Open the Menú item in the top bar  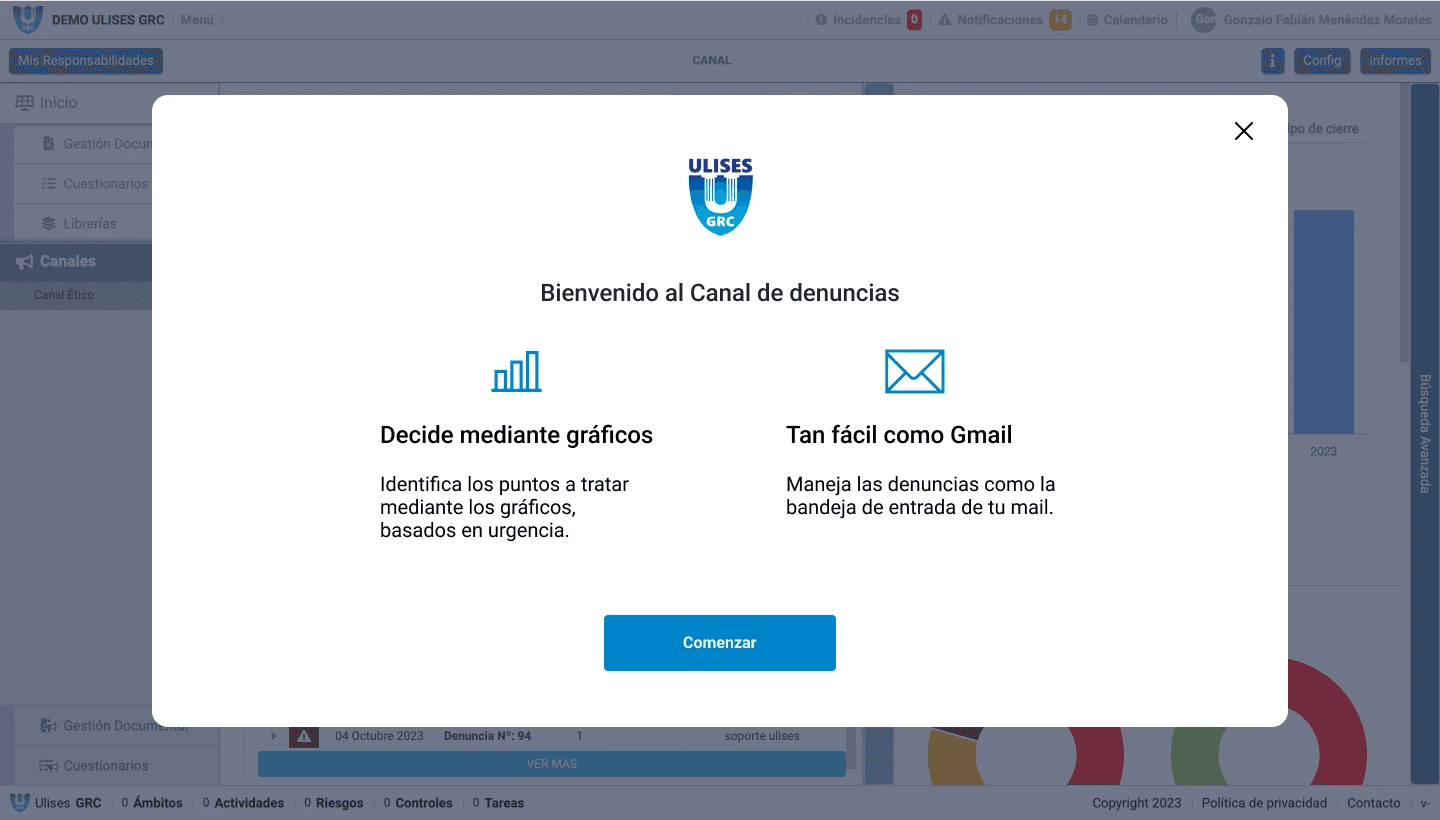coord(197,20)
